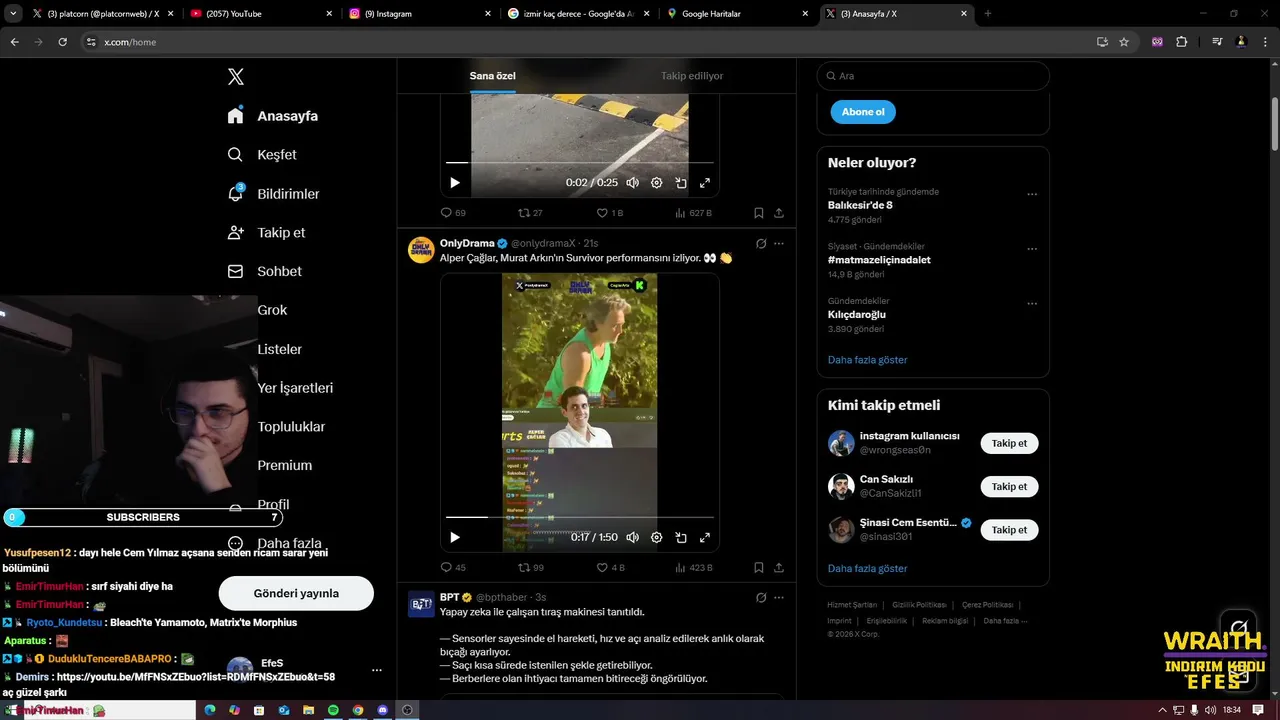Follow Can Sakızlı account

tap(1009, 487)
